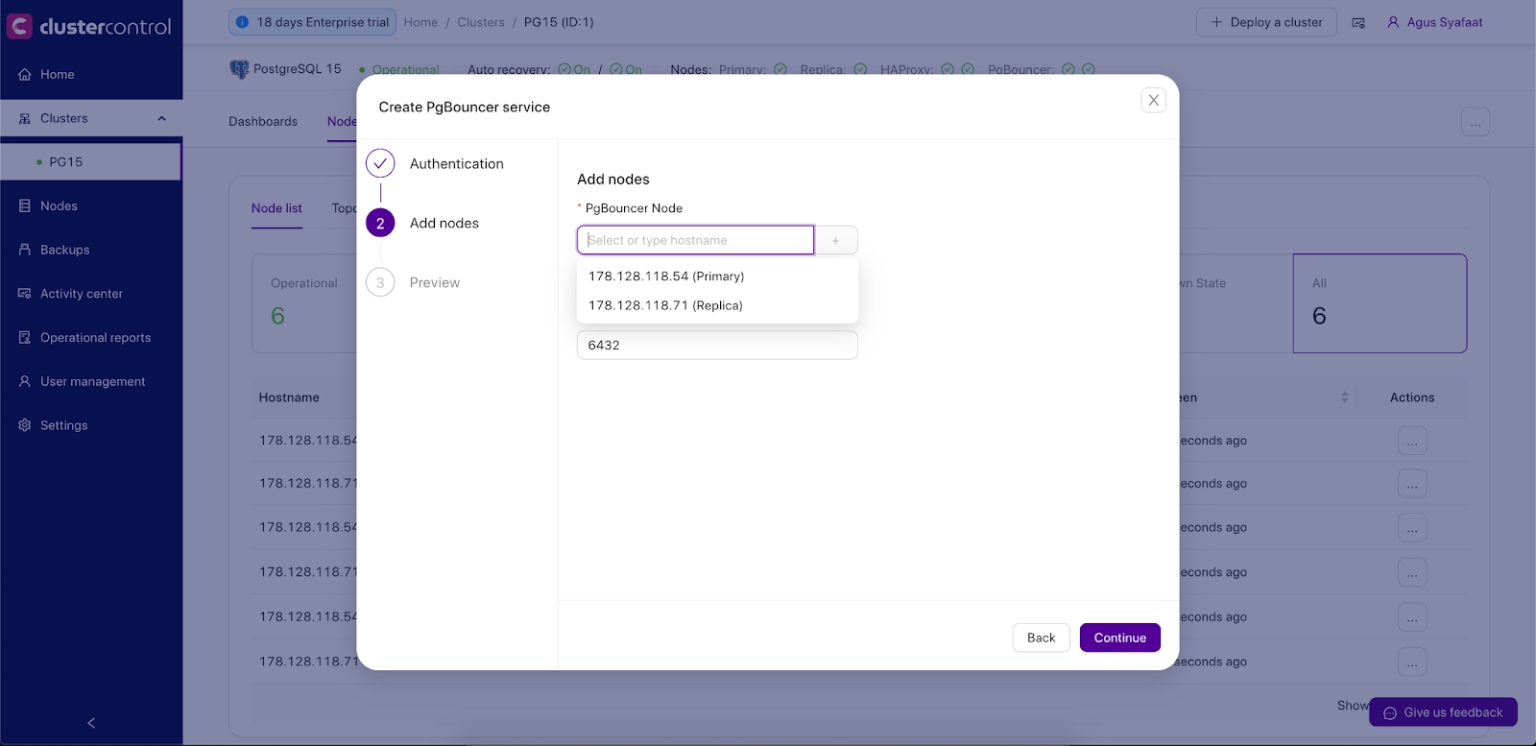Image resolution: width=1536 pixels, height=746 pixels.
Task: Click the CLI icon next to Deploy a cluster
Action: (1358, 21)
